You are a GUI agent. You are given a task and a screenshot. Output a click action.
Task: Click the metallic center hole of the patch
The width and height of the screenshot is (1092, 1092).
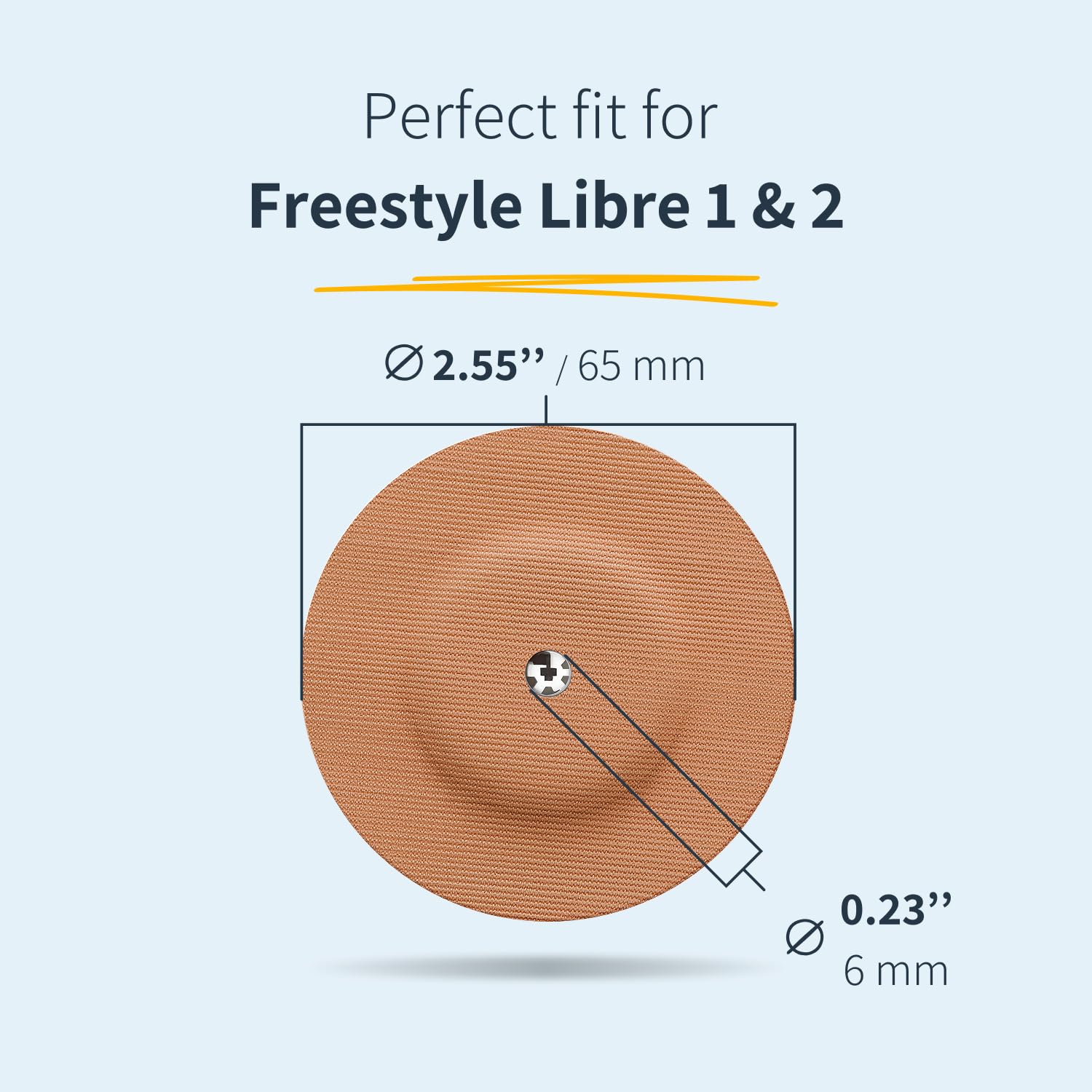pyautogui.click(x=549, y=673)
